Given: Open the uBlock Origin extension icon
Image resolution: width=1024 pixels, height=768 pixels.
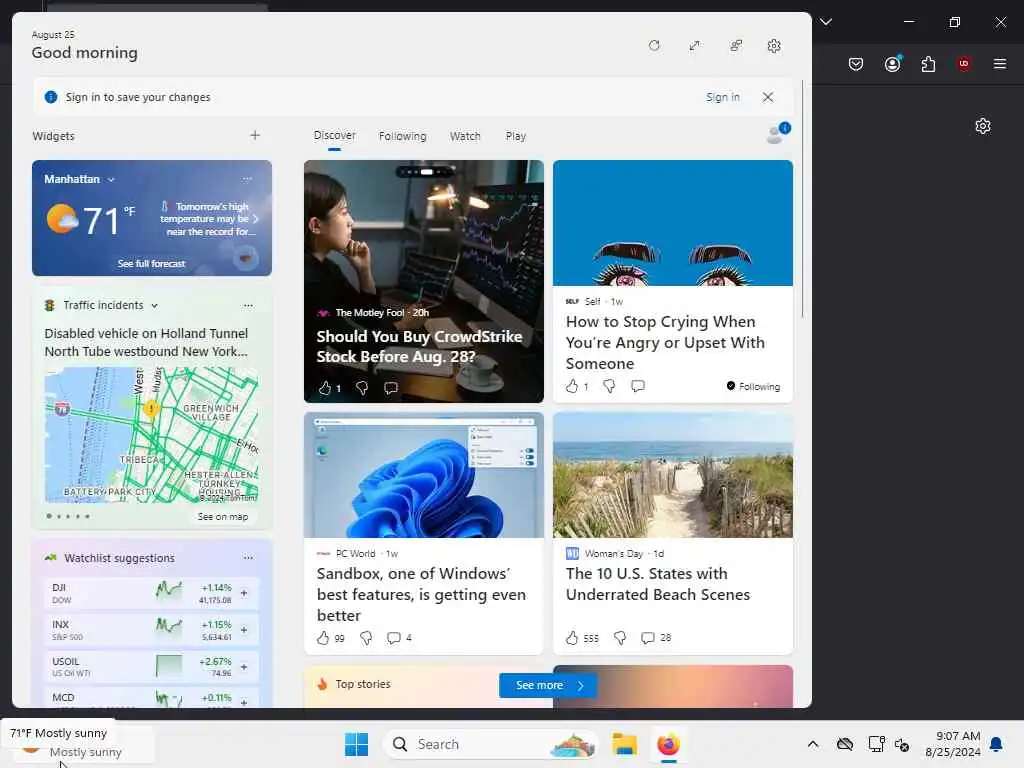Looking at the screenshot, I should coord(964,63).
